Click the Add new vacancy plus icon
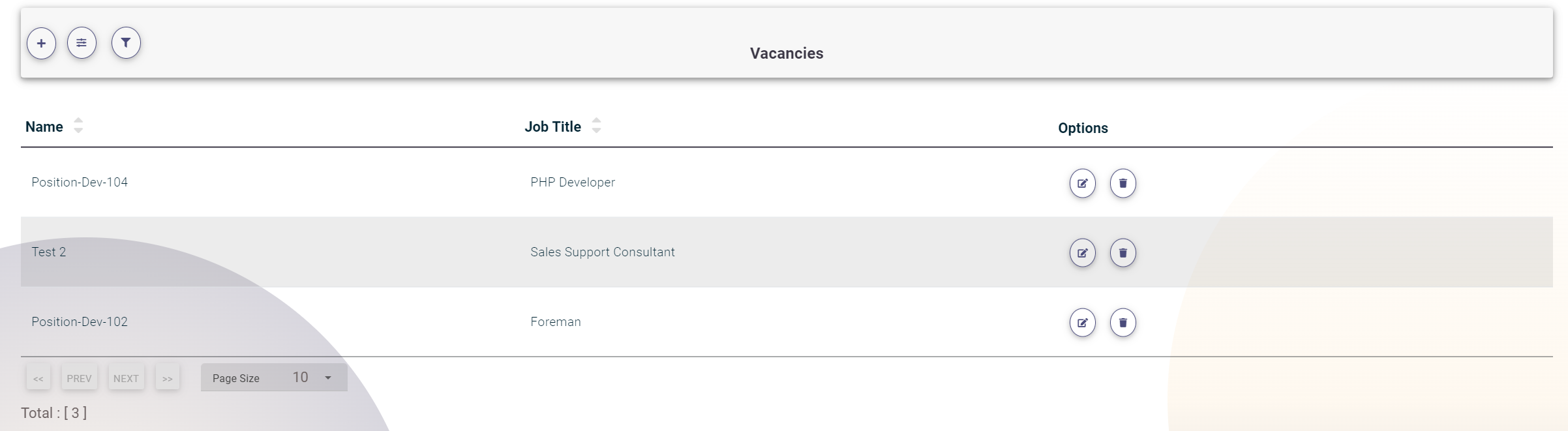1568x431 pixels. pyautogui.click(x=41, y=42)
